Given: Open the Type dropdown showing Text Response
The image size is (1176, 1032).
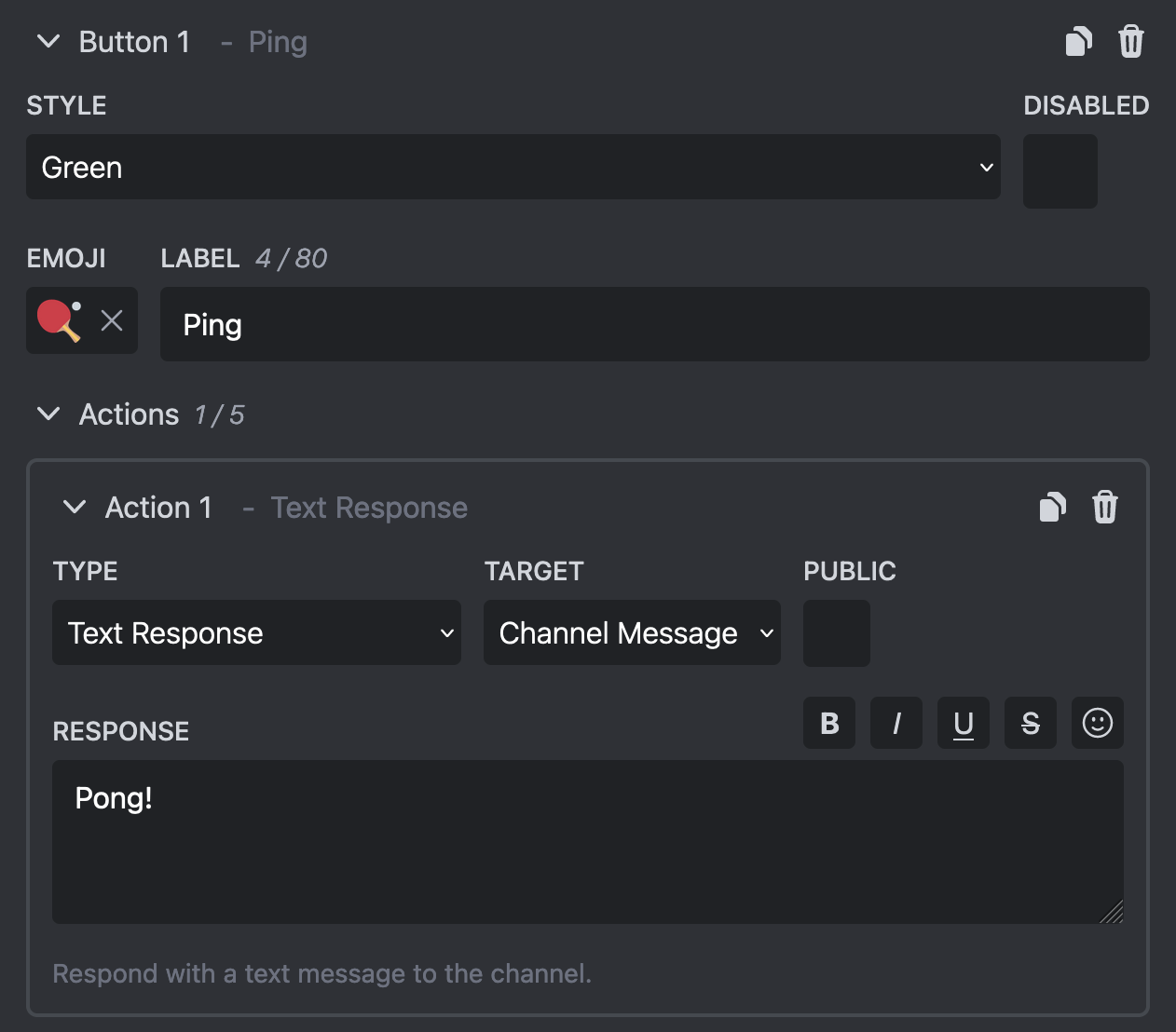Looking at the screenshot, I should [x=256, y=632].
